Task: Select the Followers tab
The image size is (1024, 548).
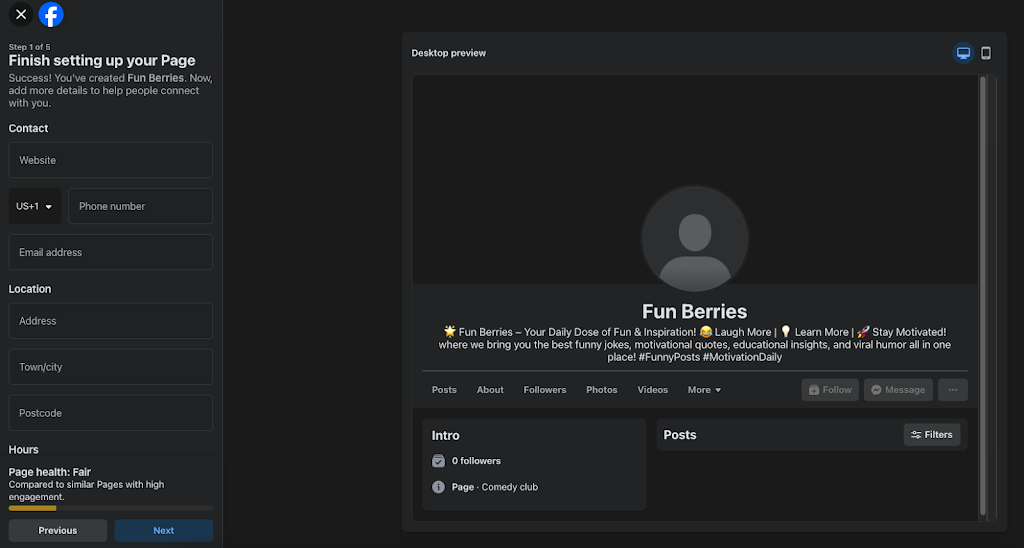Action: tap(545, 390)
